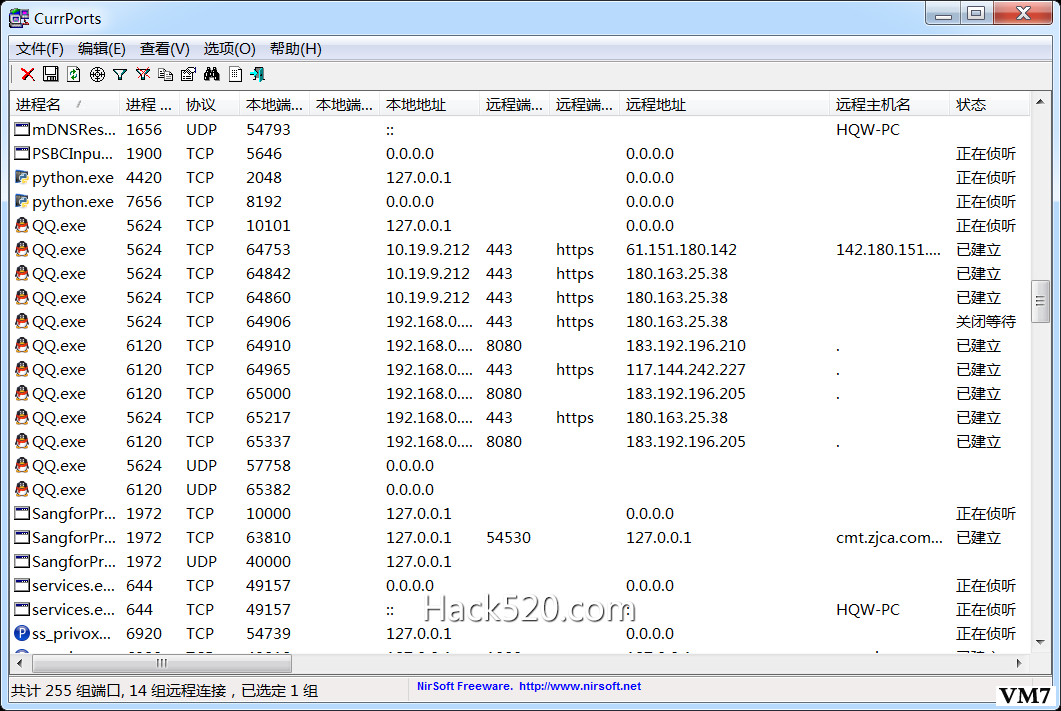Click the local port 54793 cell
This screenshot has width=1061, height=711.
click(269, 129)
